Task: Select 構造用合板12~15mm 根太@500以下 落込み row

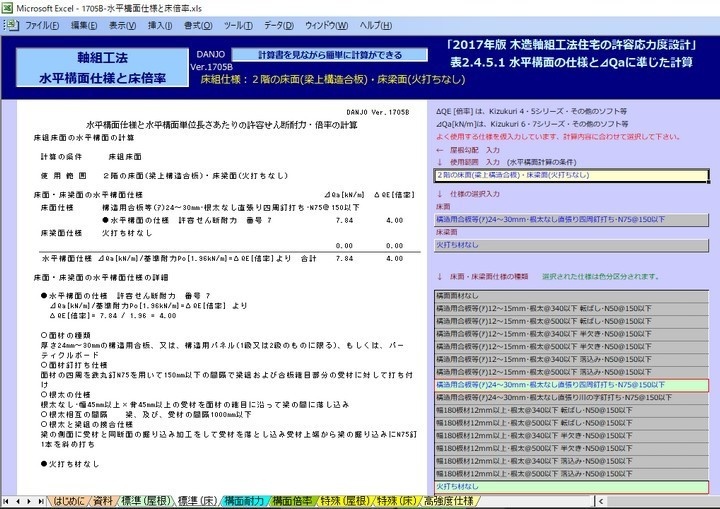Action: (x=571, y=372)
